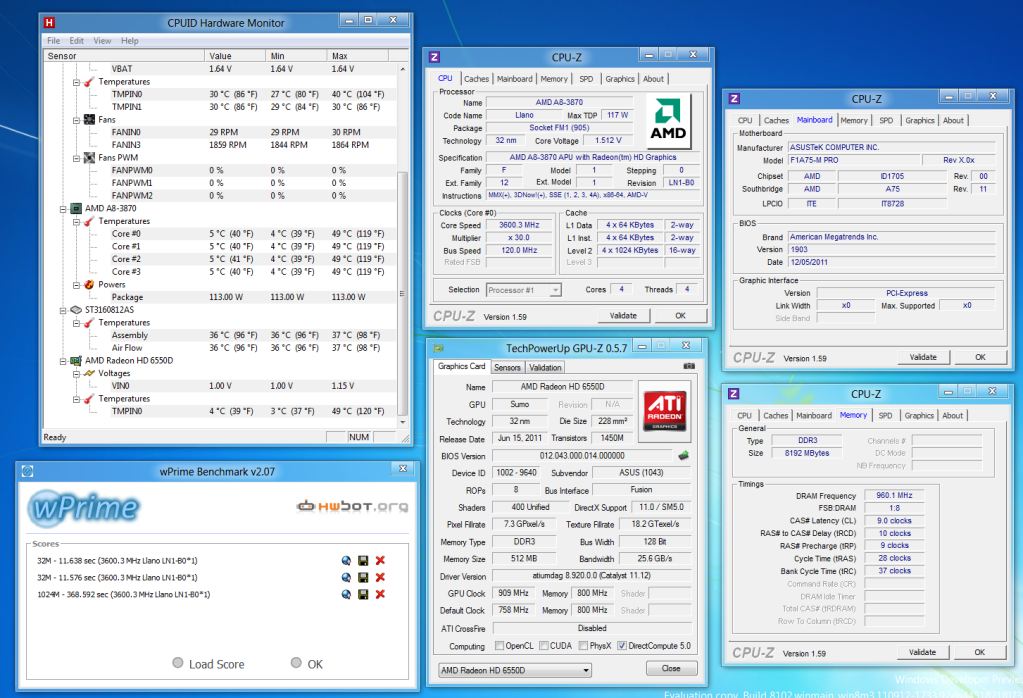This screenshot has height=698, width=1023.
Task: Click the Powers flame icon in sensor tree
Action: (x=89, y=284)
